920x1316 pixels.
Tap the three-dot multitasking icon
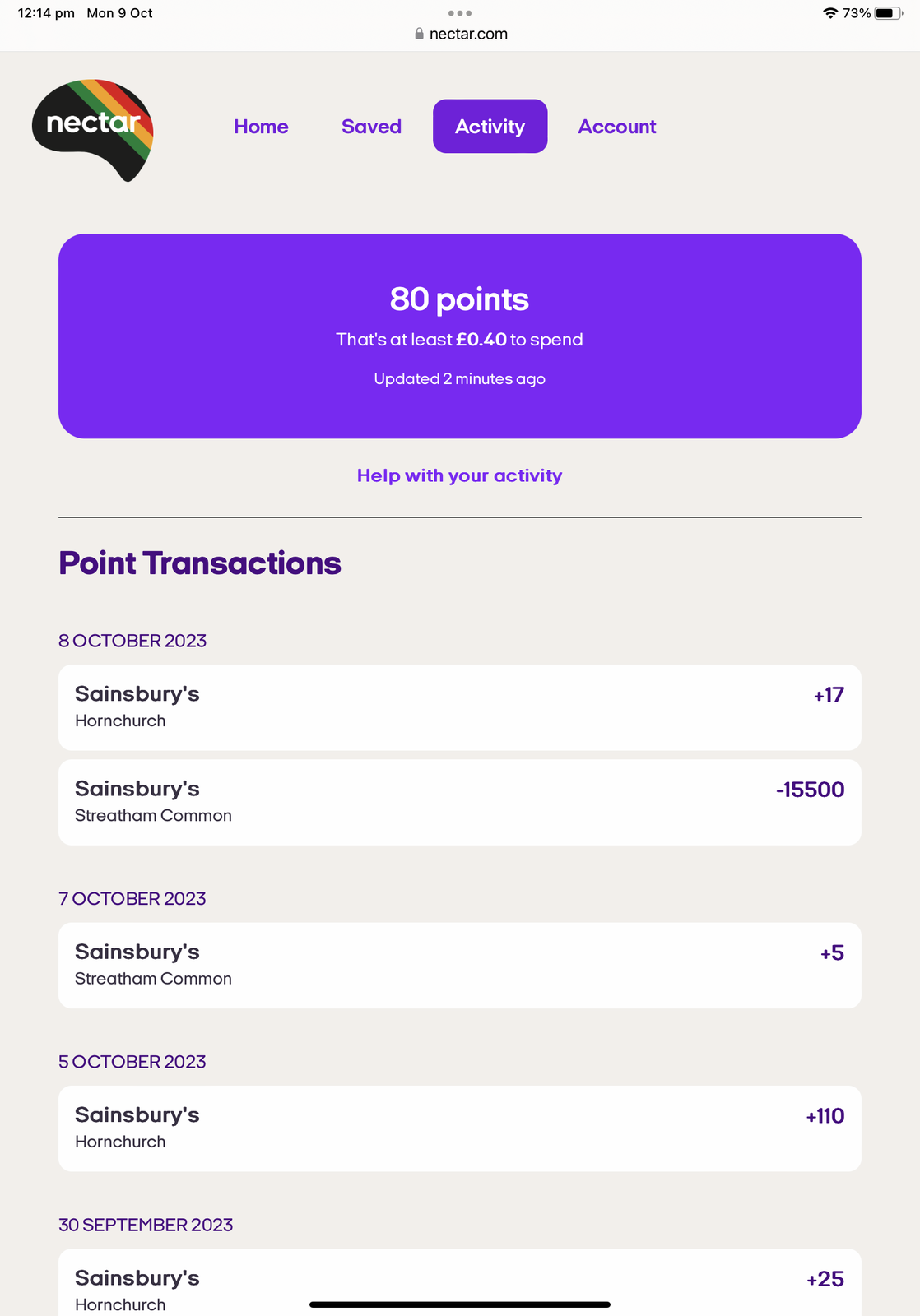coord(459,13)
